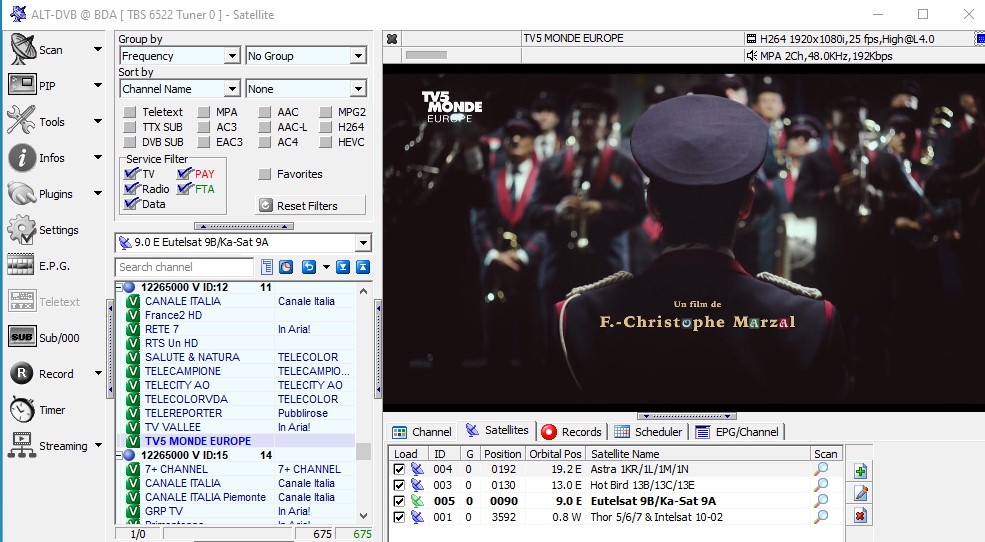This screenshot has height=542, width=985.
Task: Click the Infos icon
Action: [x=22, y=158]
